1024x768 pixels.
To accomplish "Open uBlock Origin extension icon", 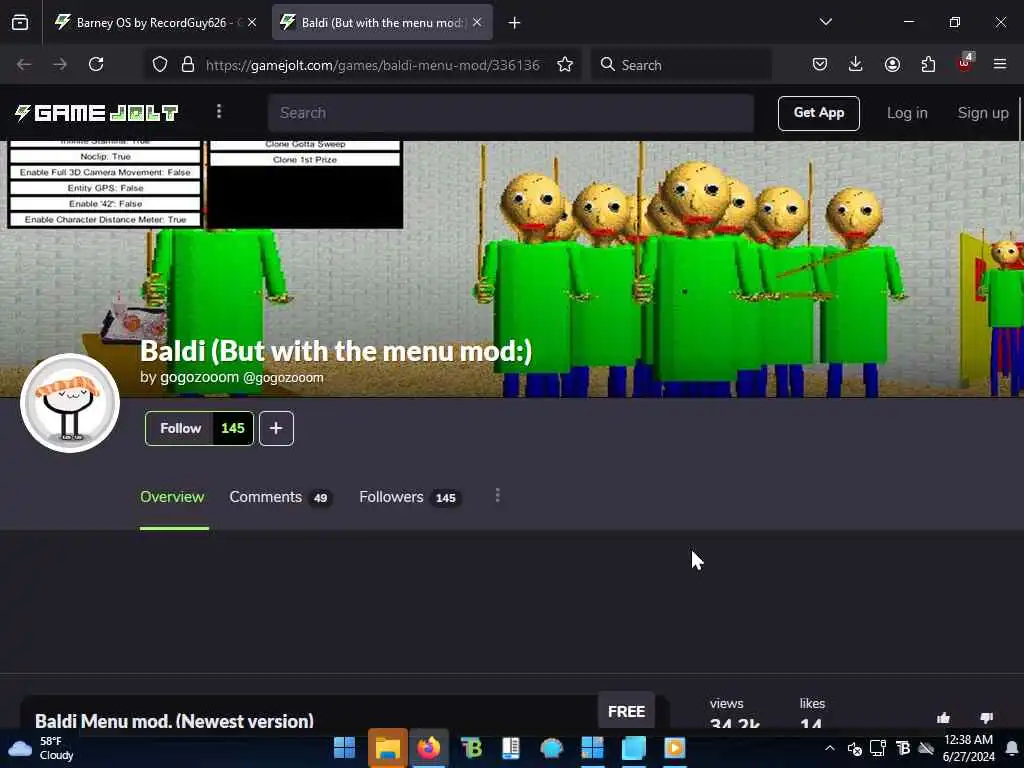I will (965, 63).
